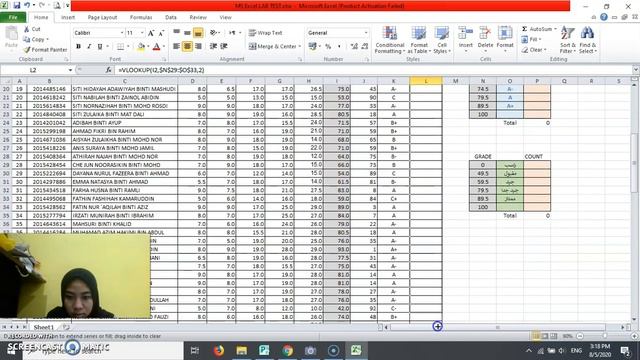Click Merge & Center button

273,47
